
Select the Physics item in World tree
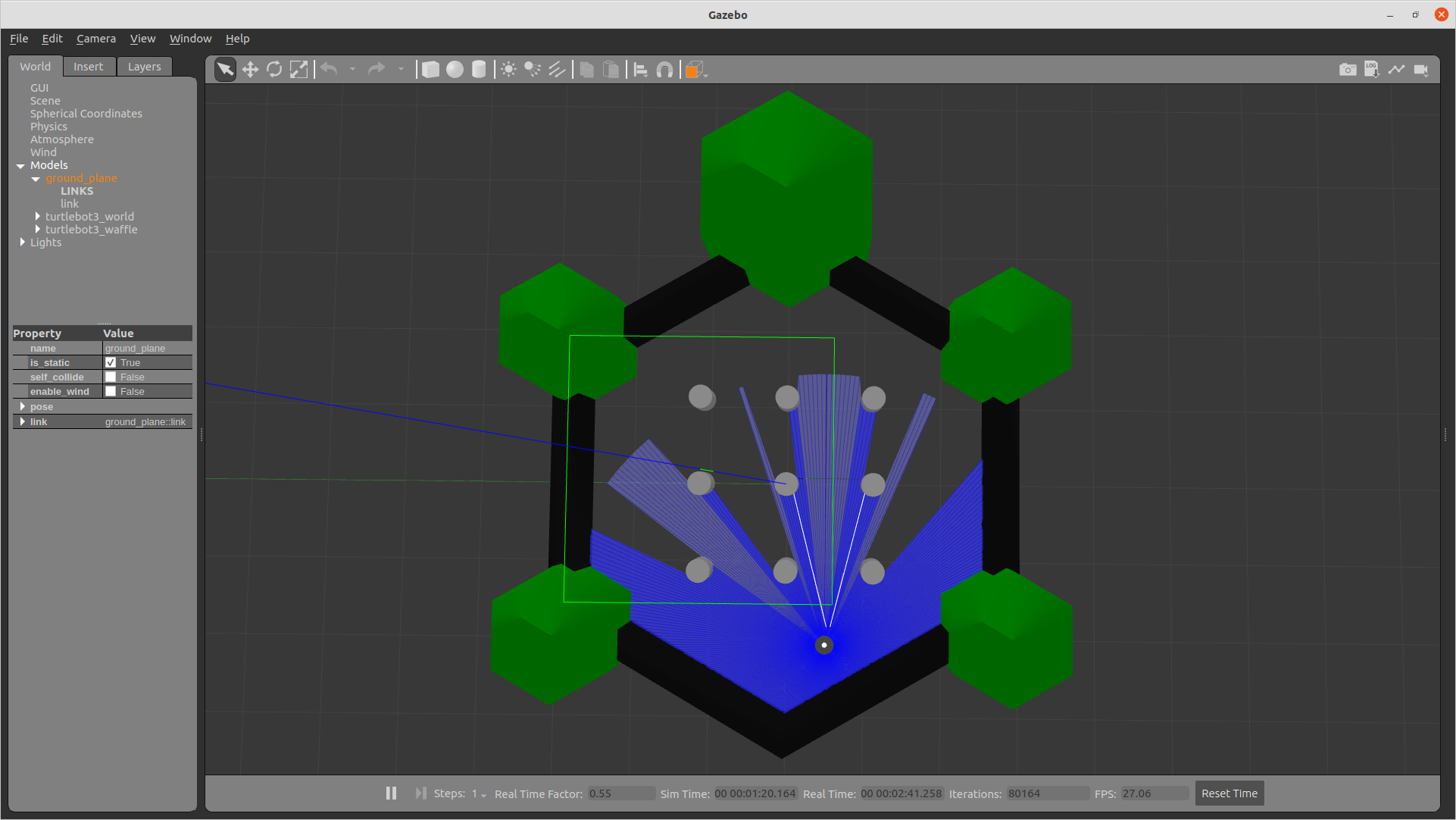(48, 127)
